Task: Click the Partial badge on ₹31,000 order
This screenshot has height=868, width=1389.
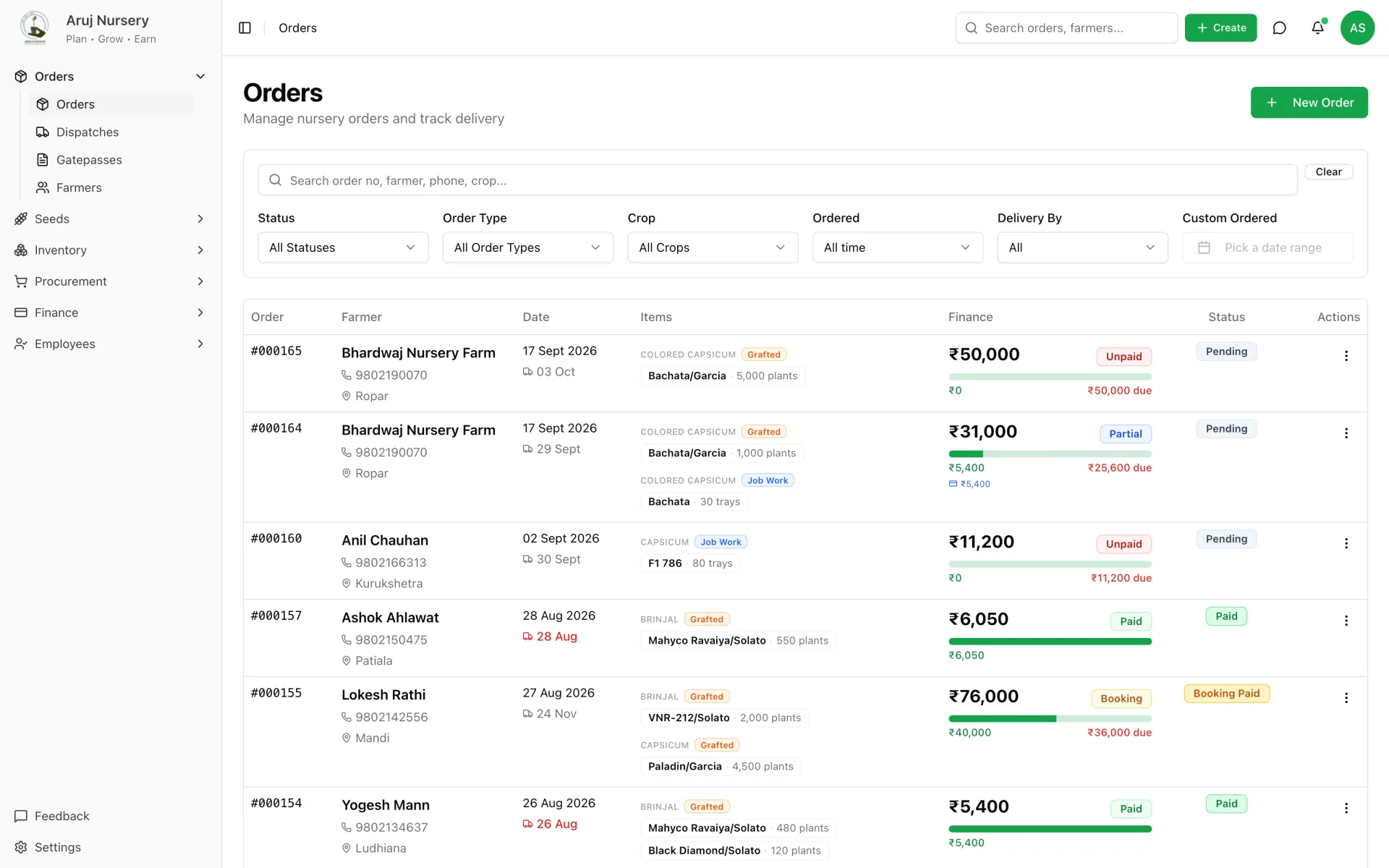Action: click(1126, 434)
